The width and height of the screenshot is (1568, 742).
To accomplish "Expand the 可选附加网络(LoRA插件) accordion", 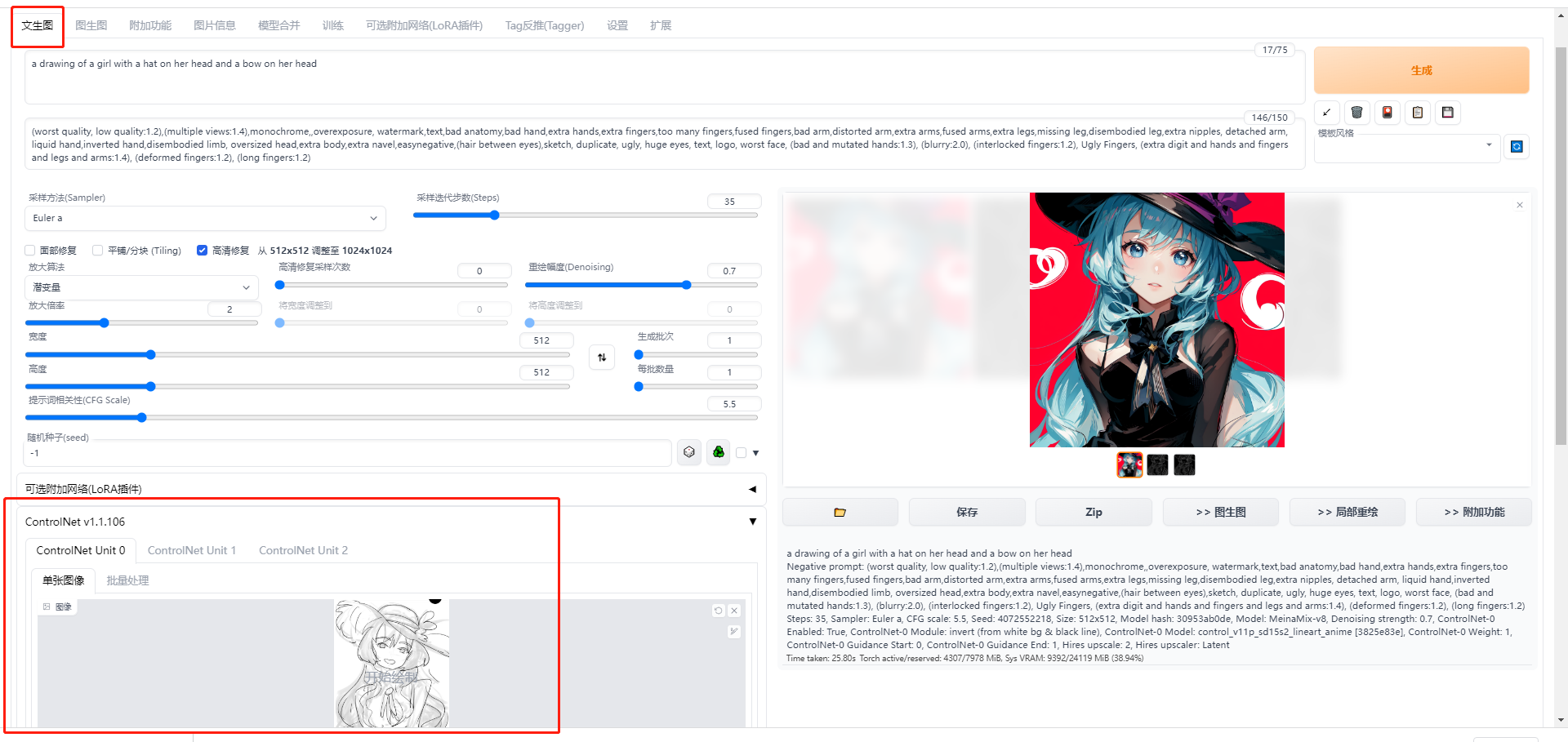I will pos(391,489).
